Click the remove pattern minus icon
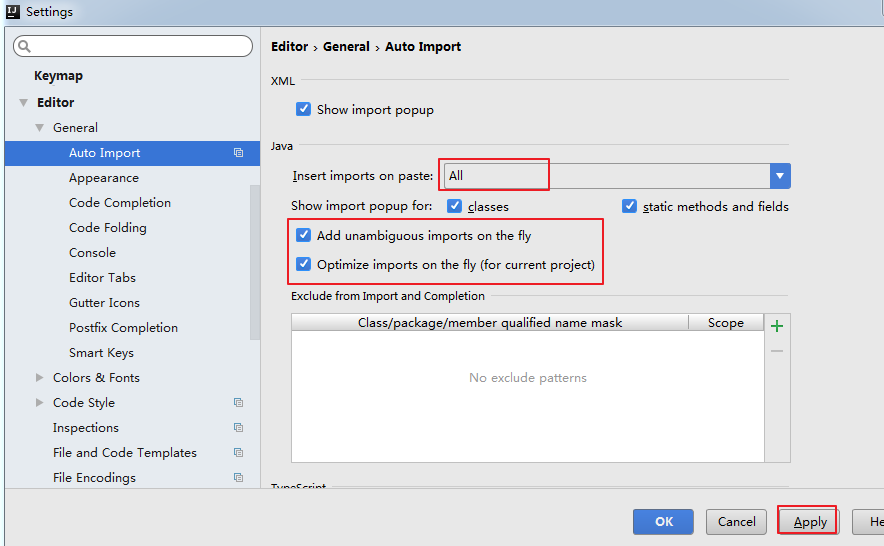 777,351
